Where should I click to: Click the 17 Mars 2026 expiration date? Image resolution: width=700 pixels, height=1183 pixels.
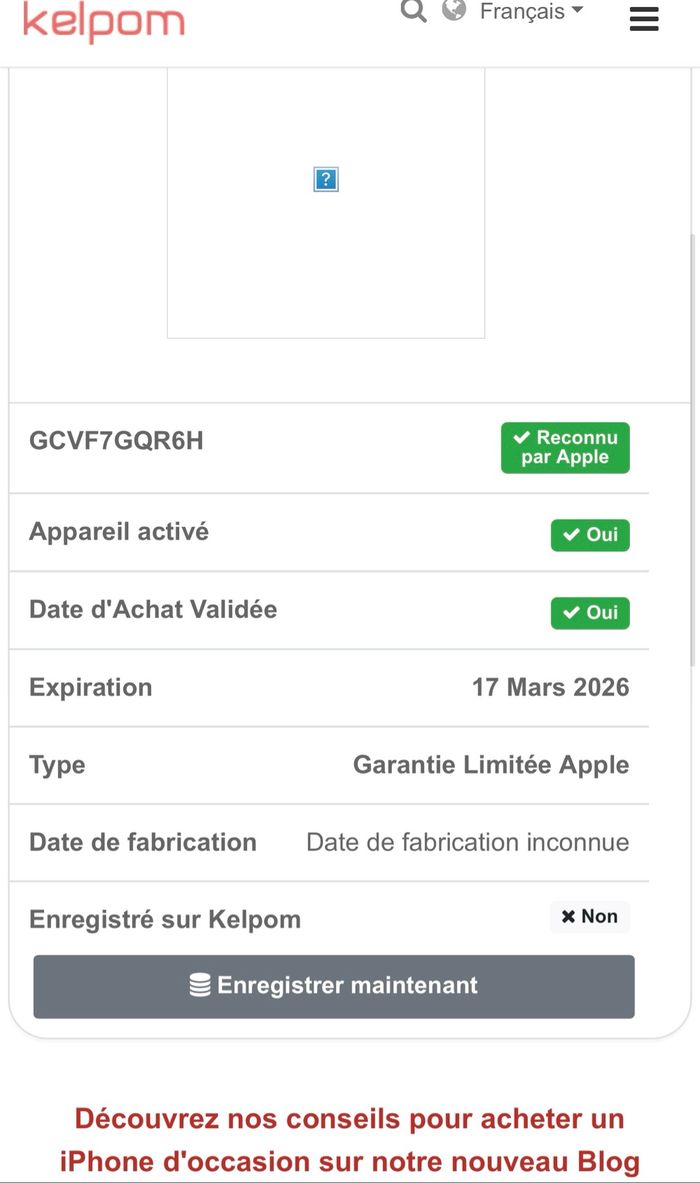pos(551,687)
